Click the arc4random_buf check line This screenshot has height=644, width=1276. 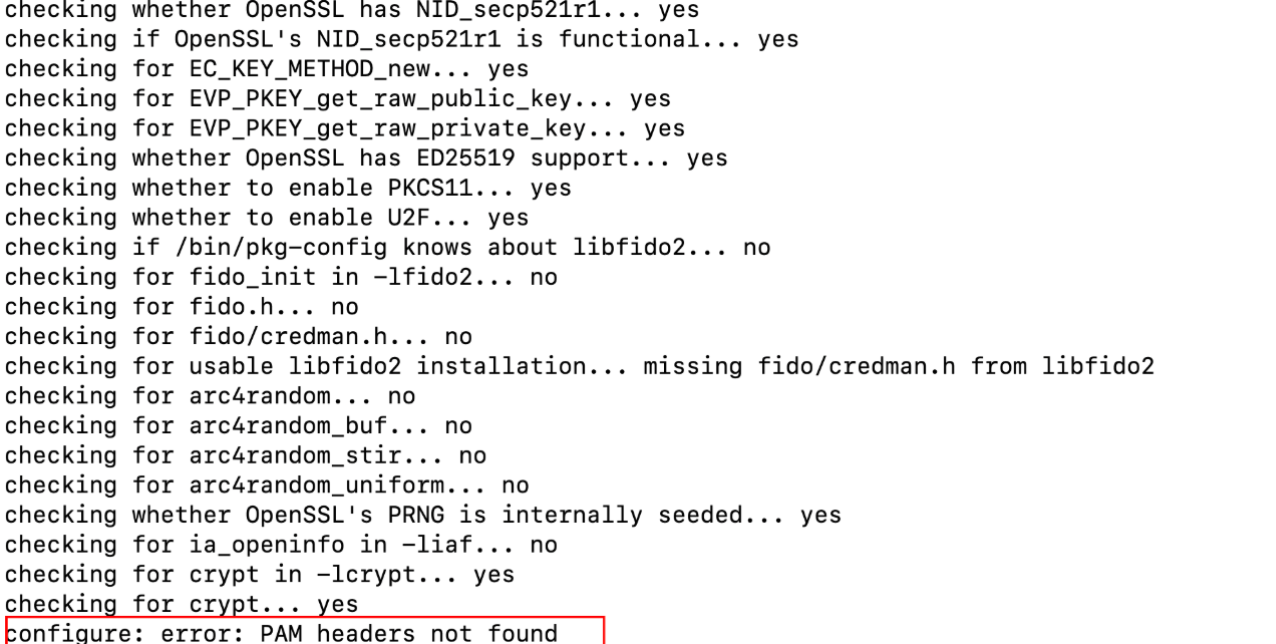238,425
